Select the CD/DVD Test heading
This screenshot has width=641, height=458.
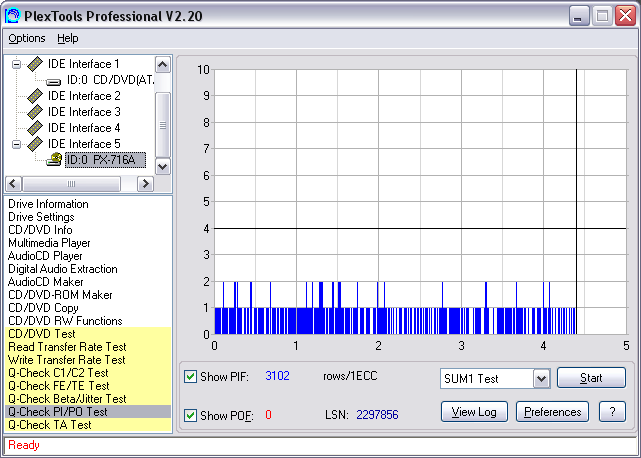point(42,334)
